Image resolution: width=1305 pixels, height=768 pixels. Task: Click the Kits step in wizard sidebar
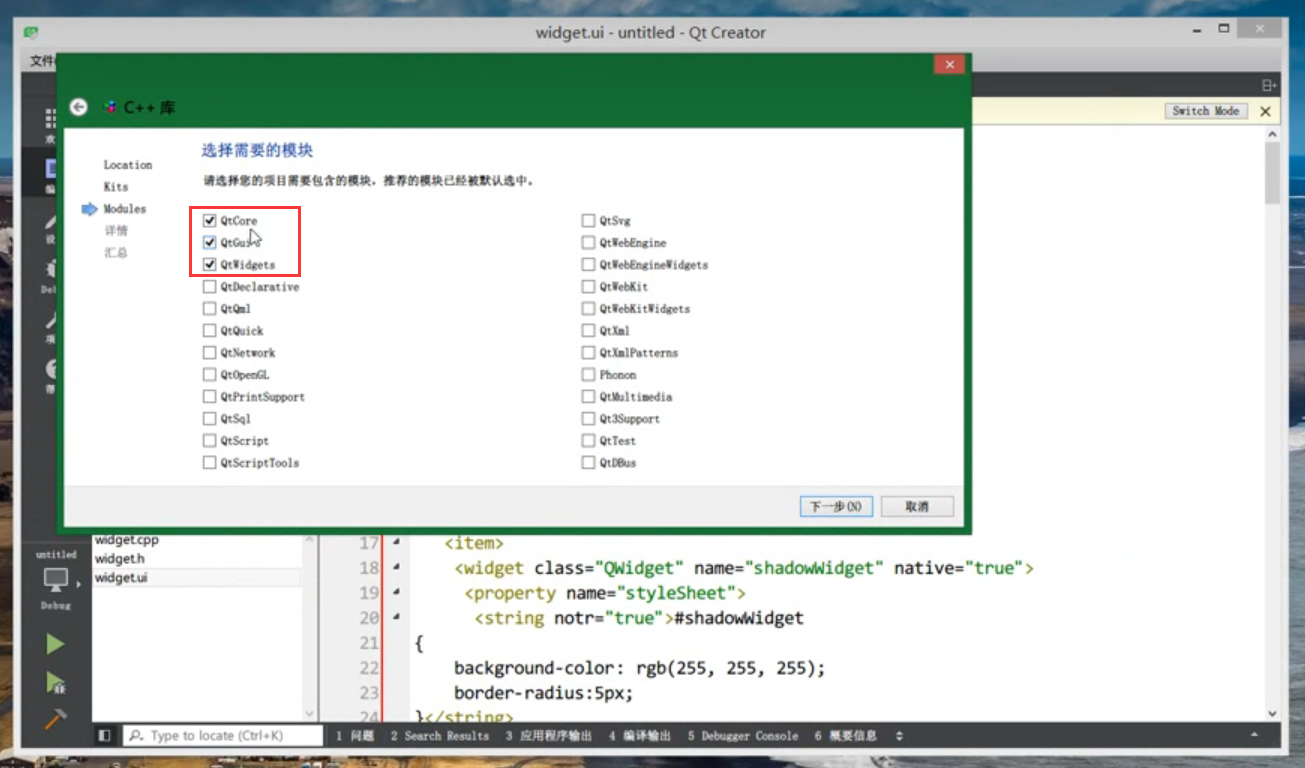[116, 187]
